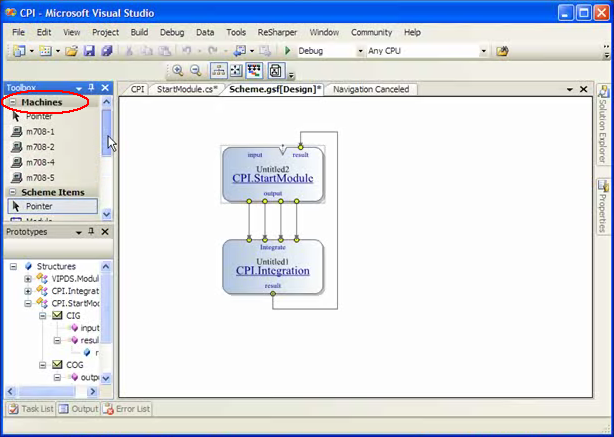Open the File menu
This screenshot has width=614, height=437.
point(18,33)
